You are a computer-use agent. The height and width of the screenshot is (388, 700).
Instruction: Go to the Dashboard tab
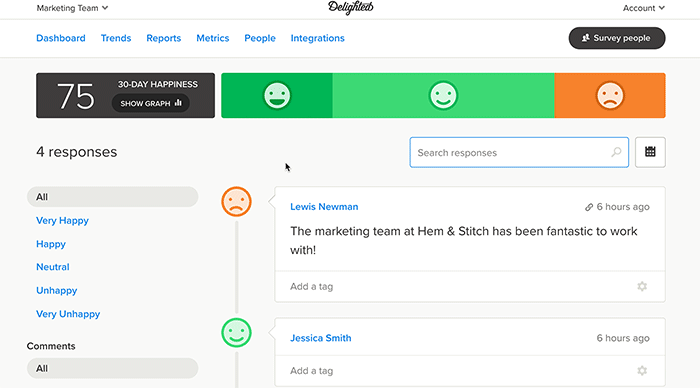[x=61, y=38]
